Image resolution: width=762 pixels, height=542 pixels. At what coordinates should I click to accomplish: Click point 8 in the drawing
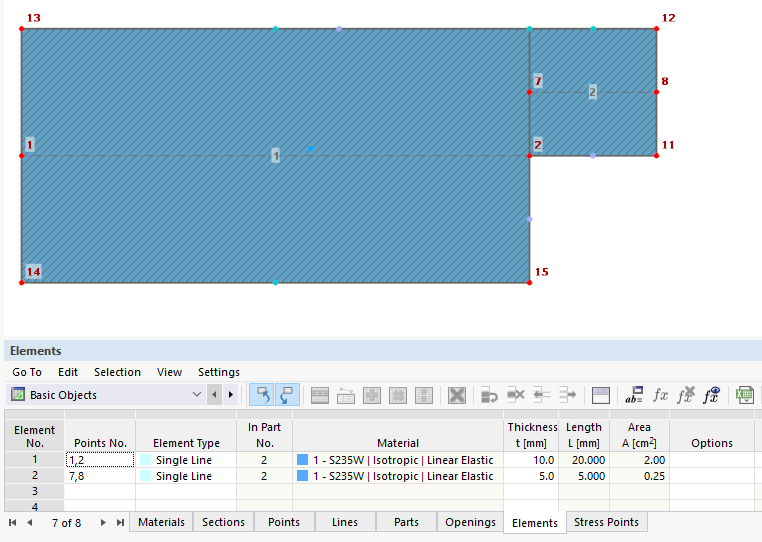point(657,92)
